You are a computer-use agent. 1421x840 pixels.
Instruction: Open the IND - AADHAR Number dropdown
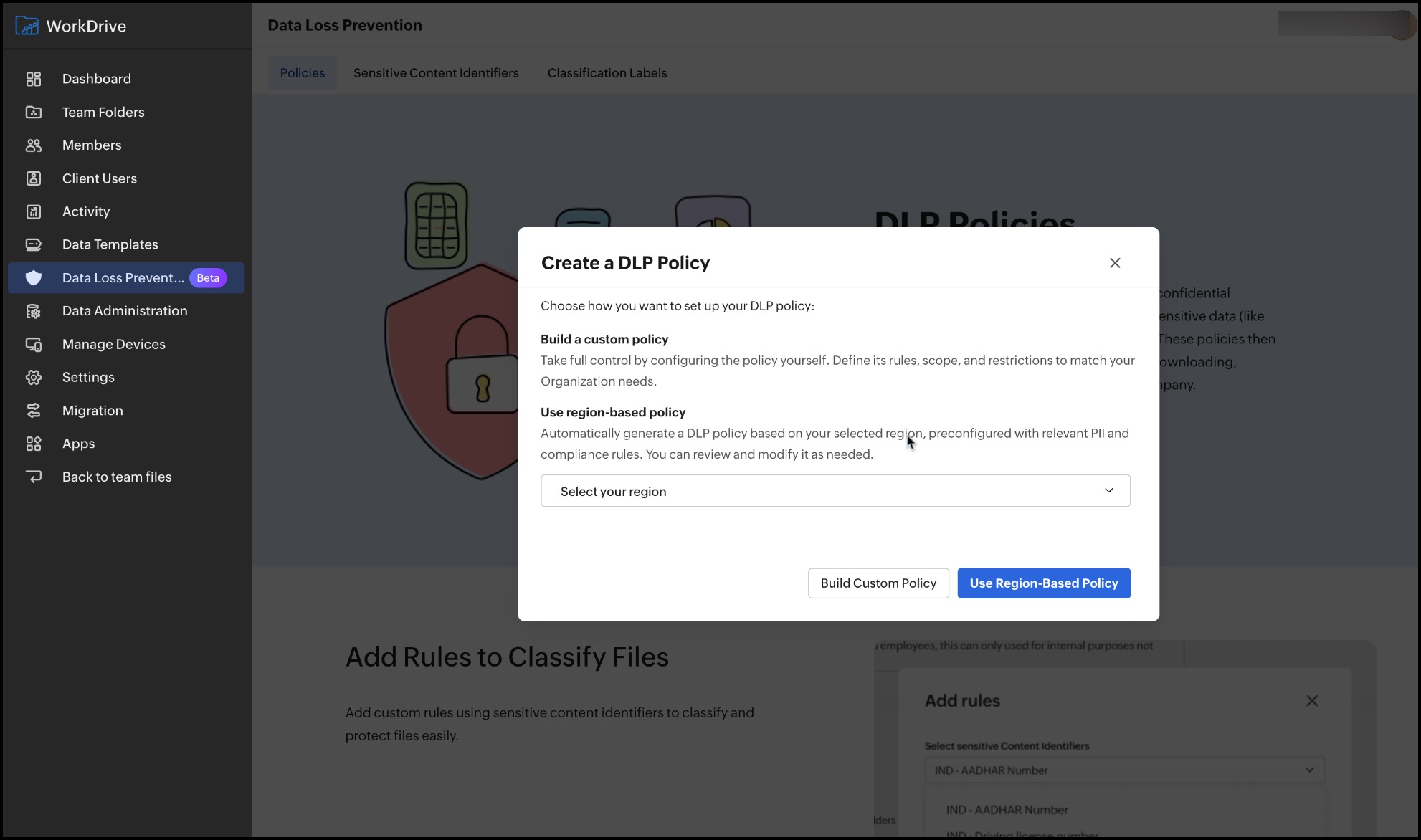coord(1123,770)
